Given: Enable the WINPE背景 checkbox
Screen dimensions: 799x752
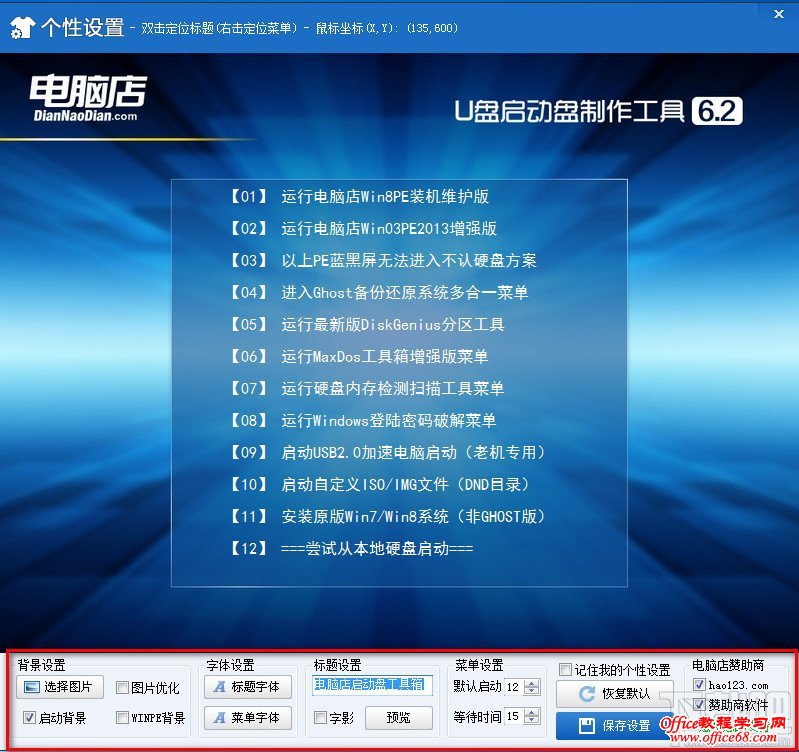Looking at the screenshot, I should pyautogui.click(x=122, y=718).
